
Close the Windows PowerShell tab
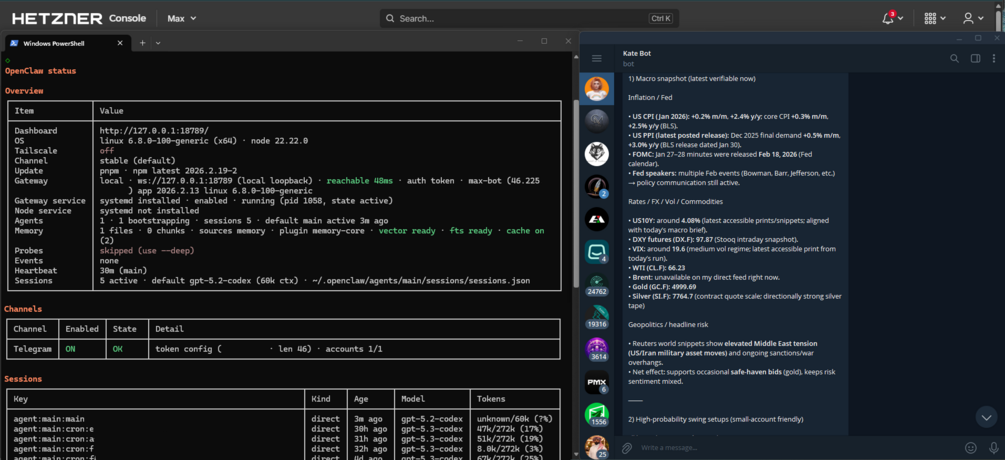[x=120, y=43]
